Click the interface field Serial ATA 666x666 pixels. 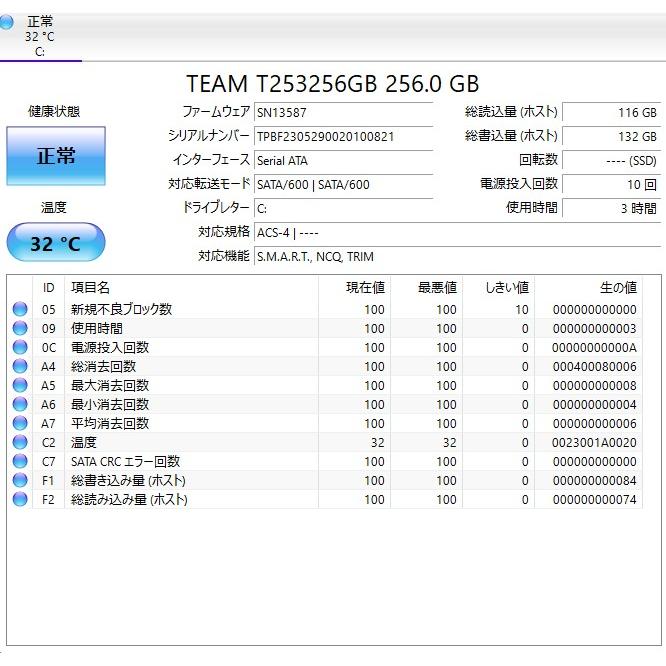click(x=343, y=161)
